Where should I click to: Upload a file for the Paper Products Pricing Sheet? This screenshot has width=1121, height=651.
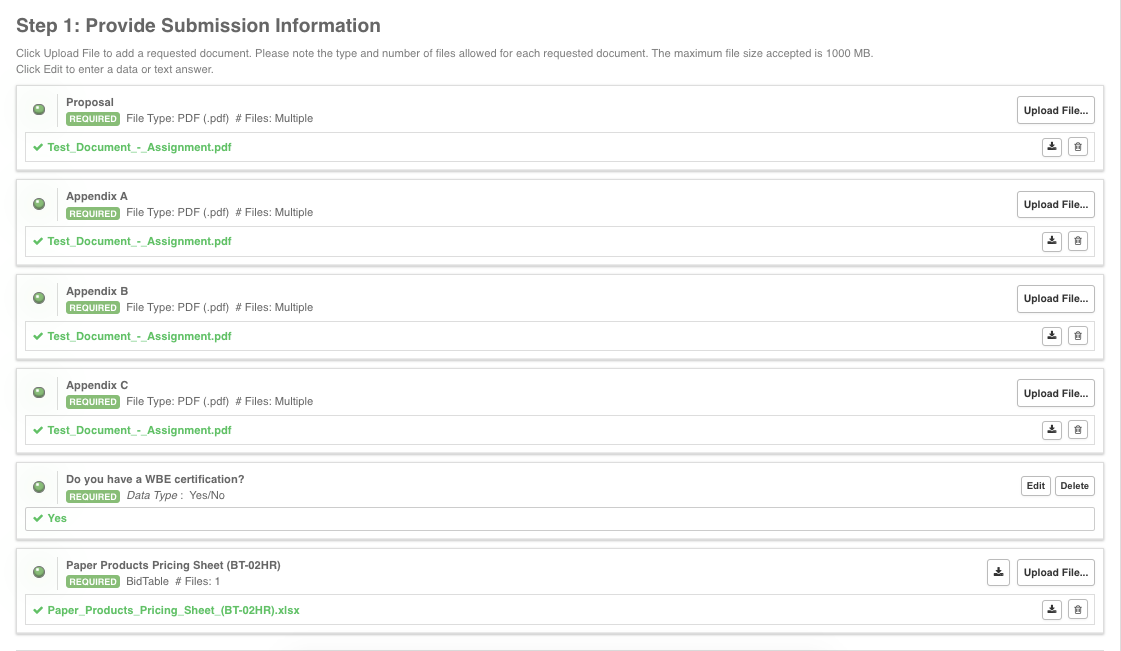tap(1055, 572)
